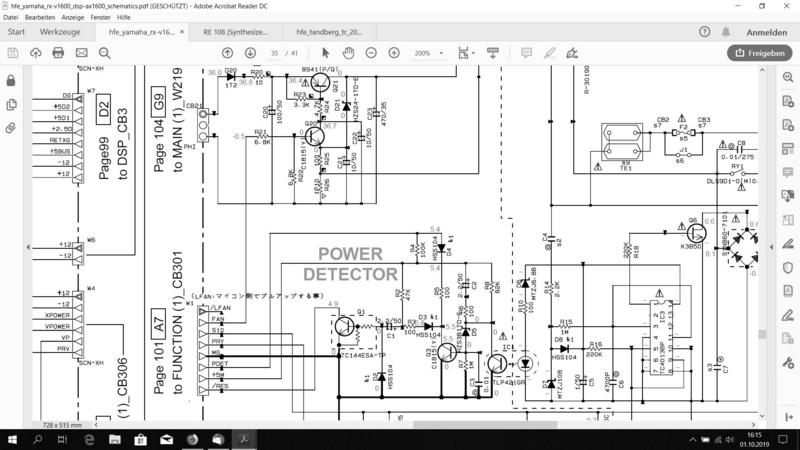Image resolution: width=800 pixels, height=450 pixels.
Task: Print the document using the printer icon
Action: pyautogui.click(x=58, y=53)
